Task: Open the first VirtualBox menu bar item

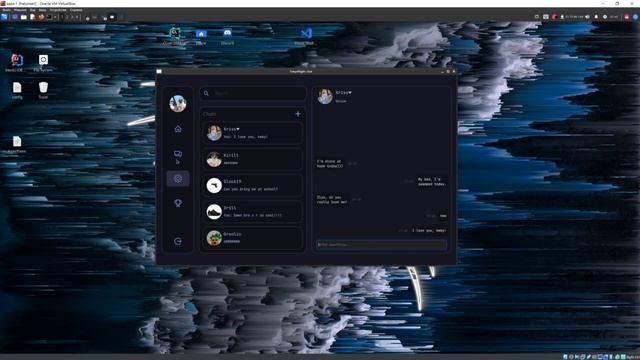Action: point(7,10)
